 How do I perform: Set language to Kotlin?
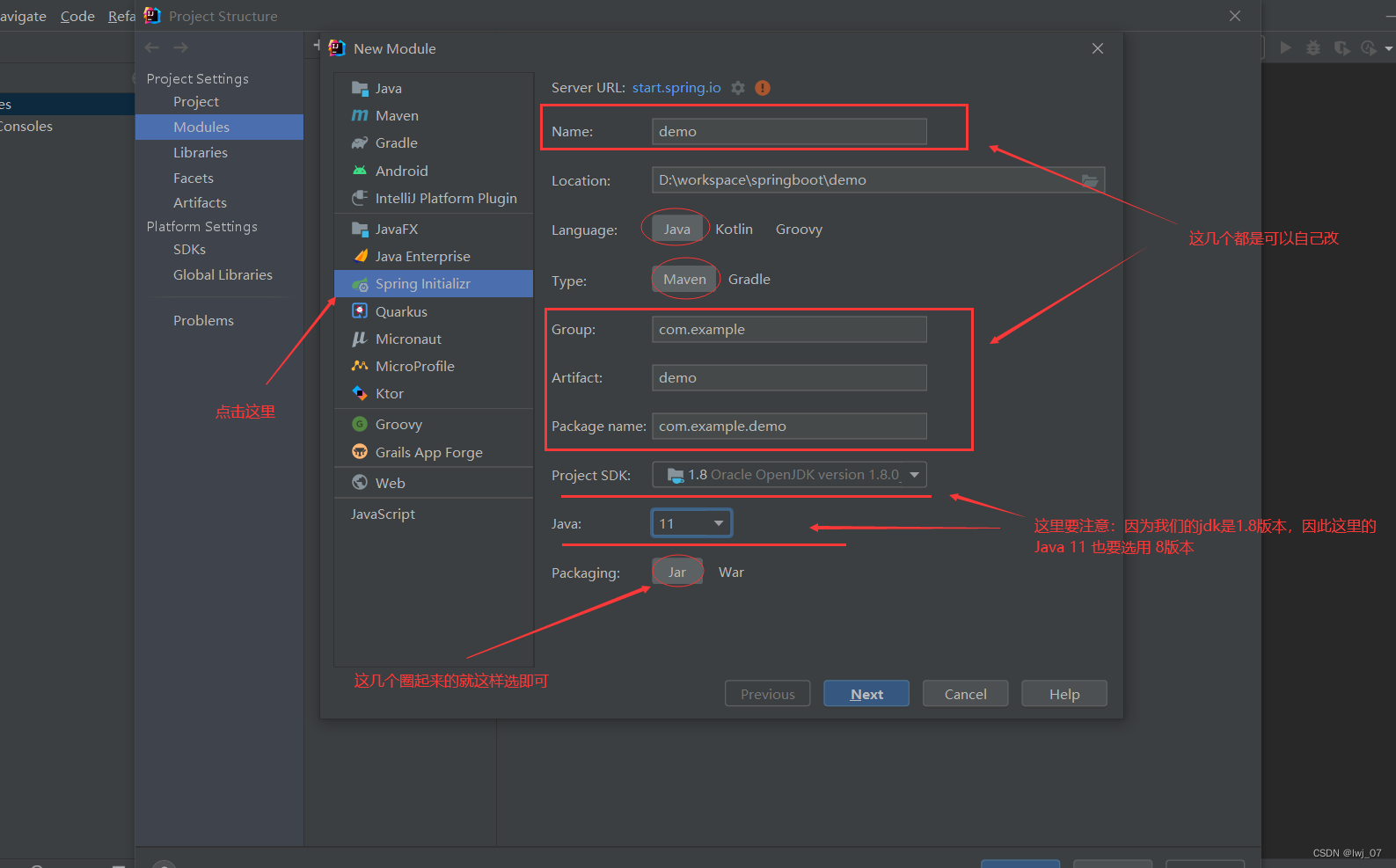click(734, 229)
